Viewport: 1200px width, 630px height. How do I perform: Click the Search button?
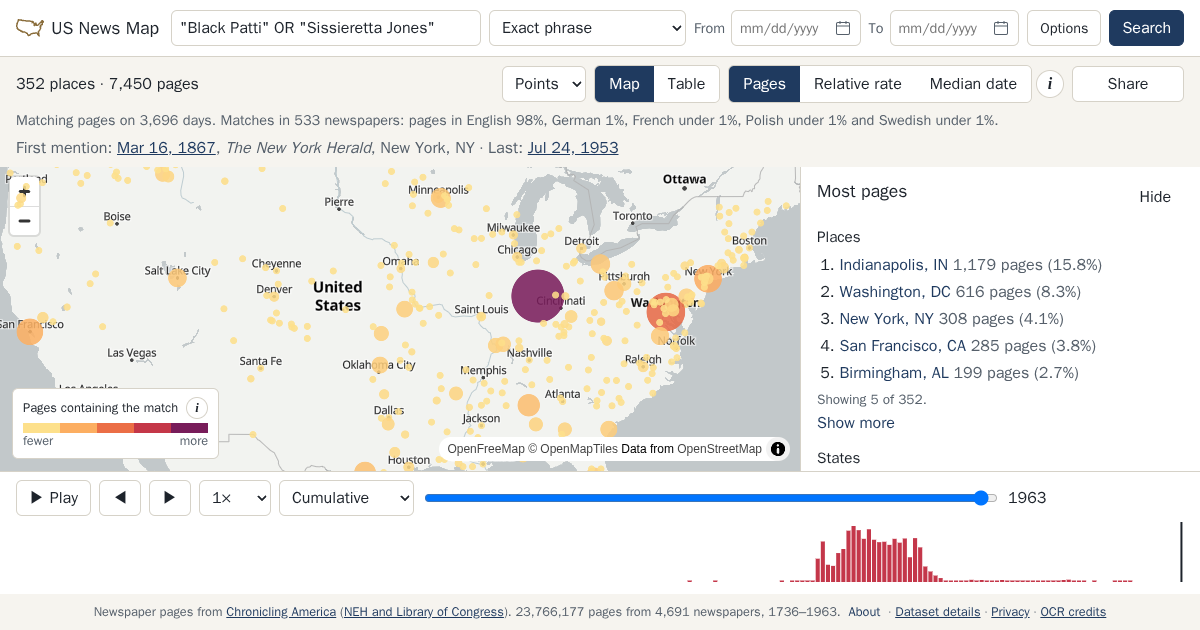[x=1146, y=28]
